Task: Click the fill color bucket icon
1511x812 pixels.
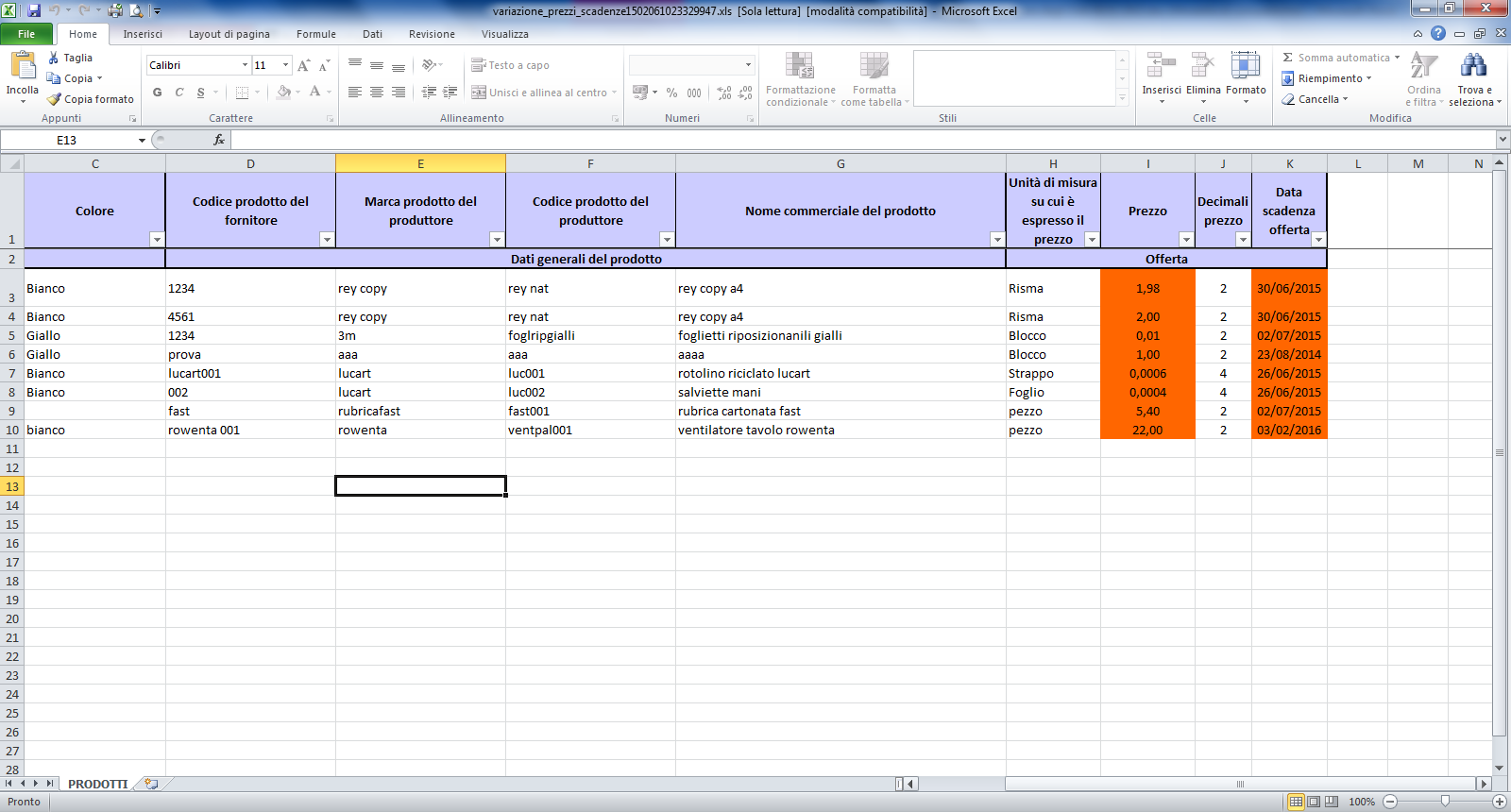Action: (x=283, y=93)
